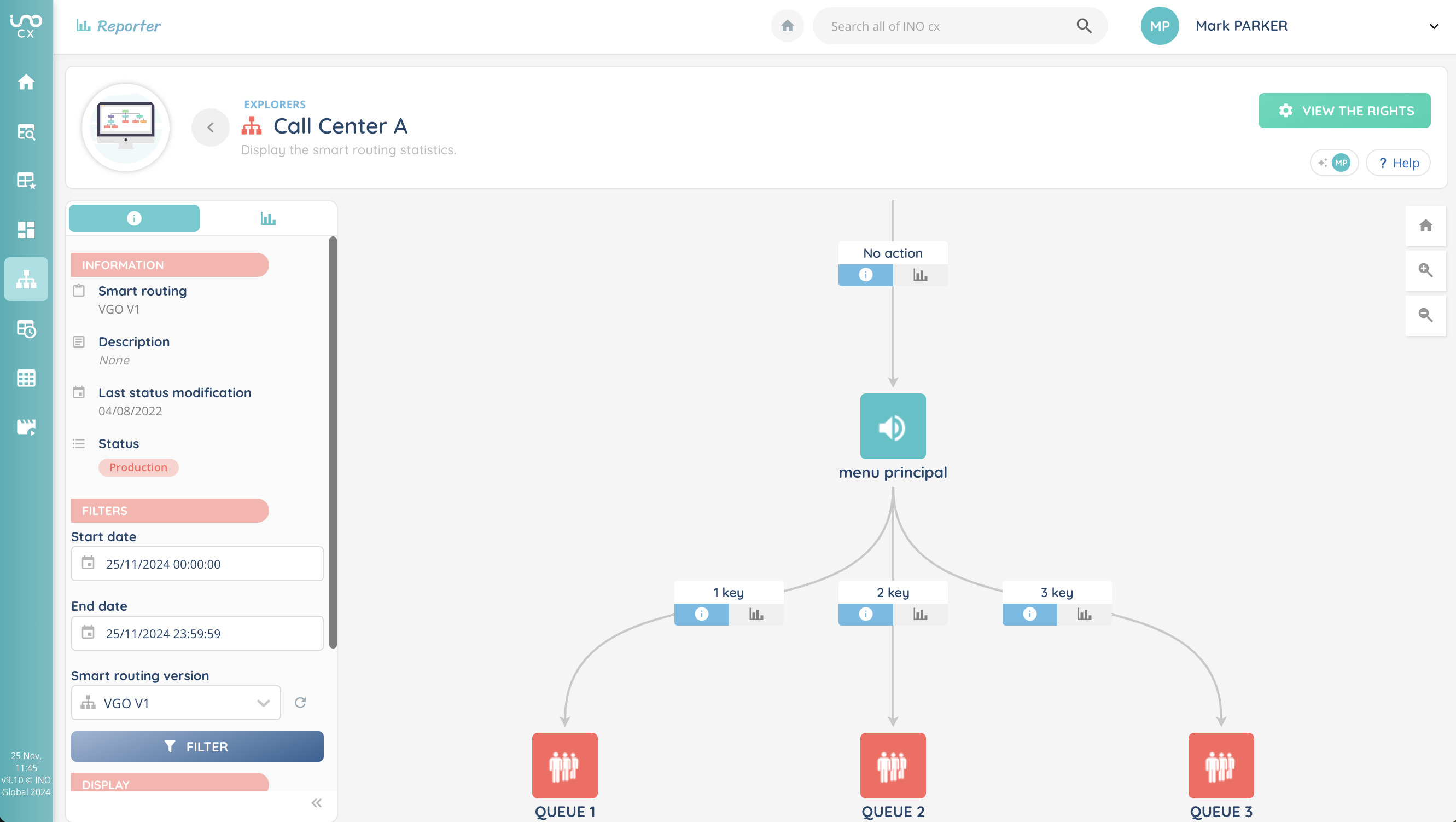Viewport: 1456px width, 822px height.
Task: Zoom out of the routing diagram
Action: (1425, 315)
